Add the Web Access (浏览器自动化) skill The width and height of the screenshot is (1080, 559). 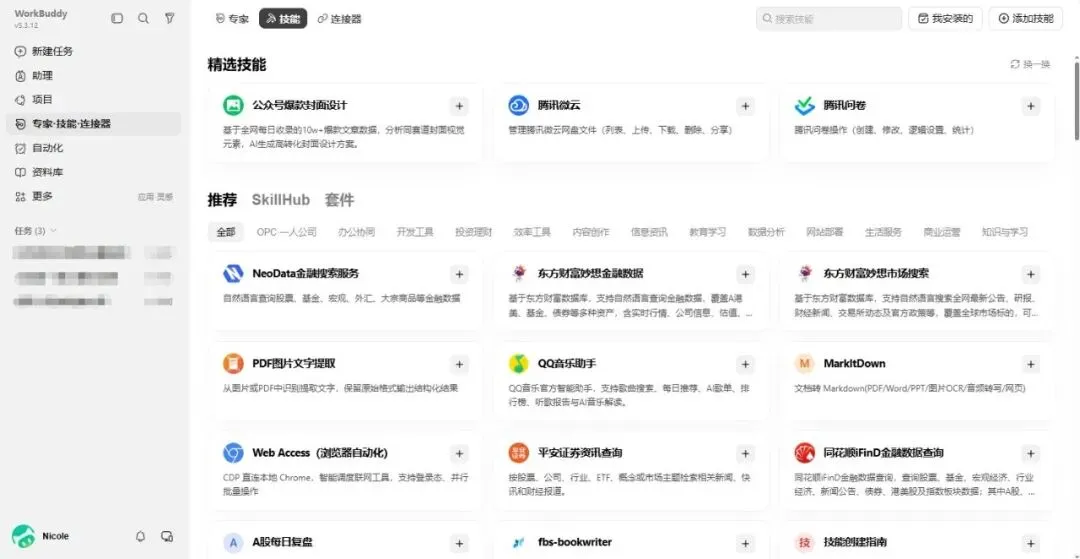tap(459, 454)
